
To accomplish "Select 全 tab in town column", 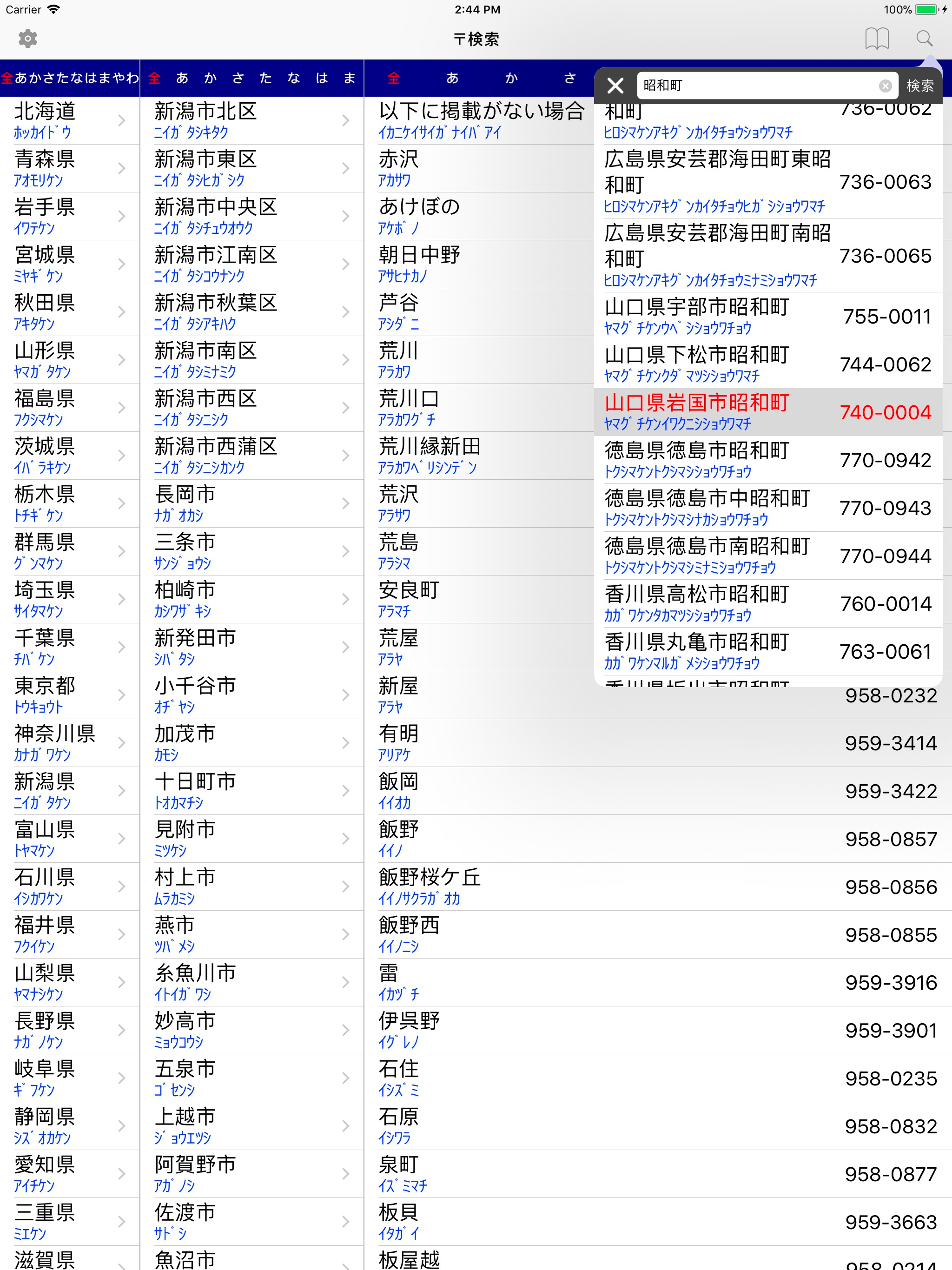I will (x=393, y=78).
